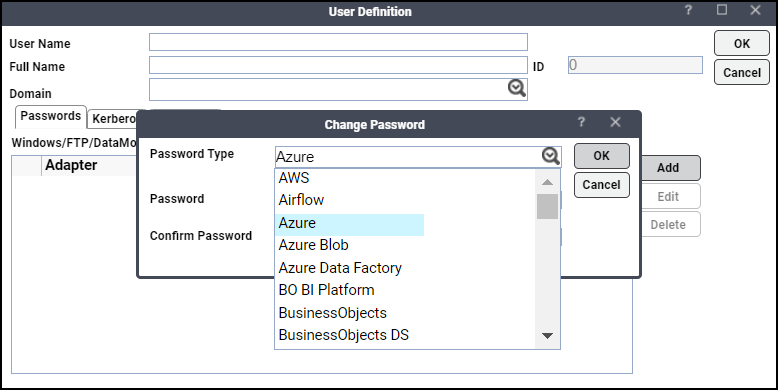Open the Domain lookup magnifier icon

click(517, 89)
